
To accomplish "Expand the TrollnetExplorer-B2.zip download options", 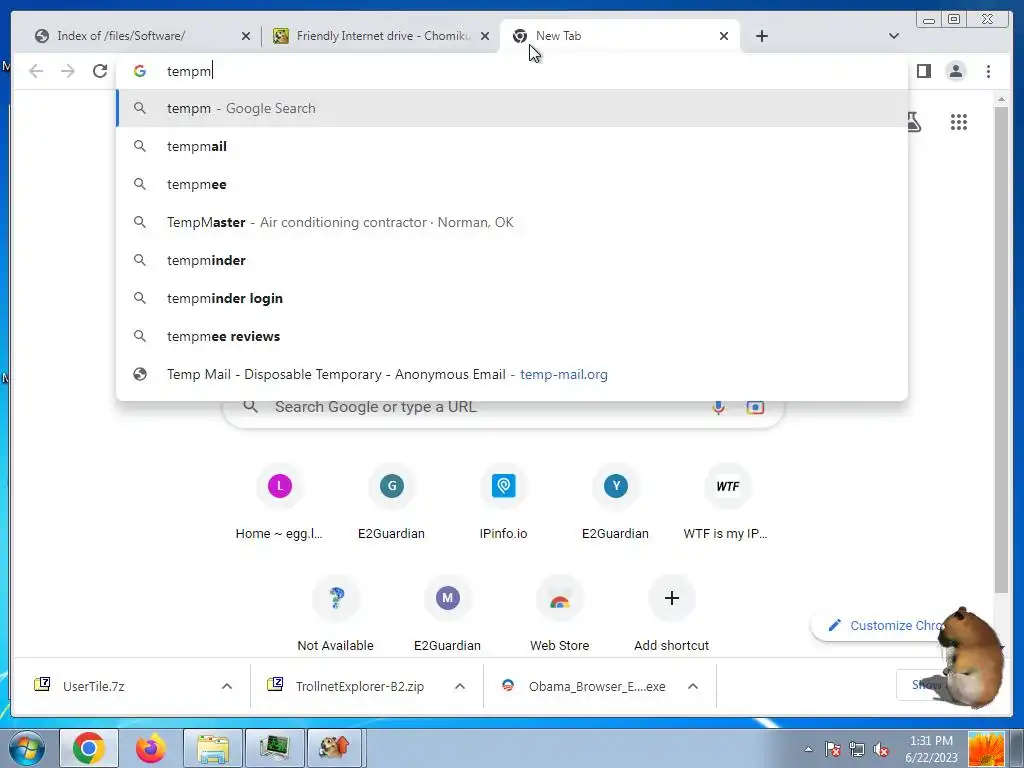I will 460,686.
